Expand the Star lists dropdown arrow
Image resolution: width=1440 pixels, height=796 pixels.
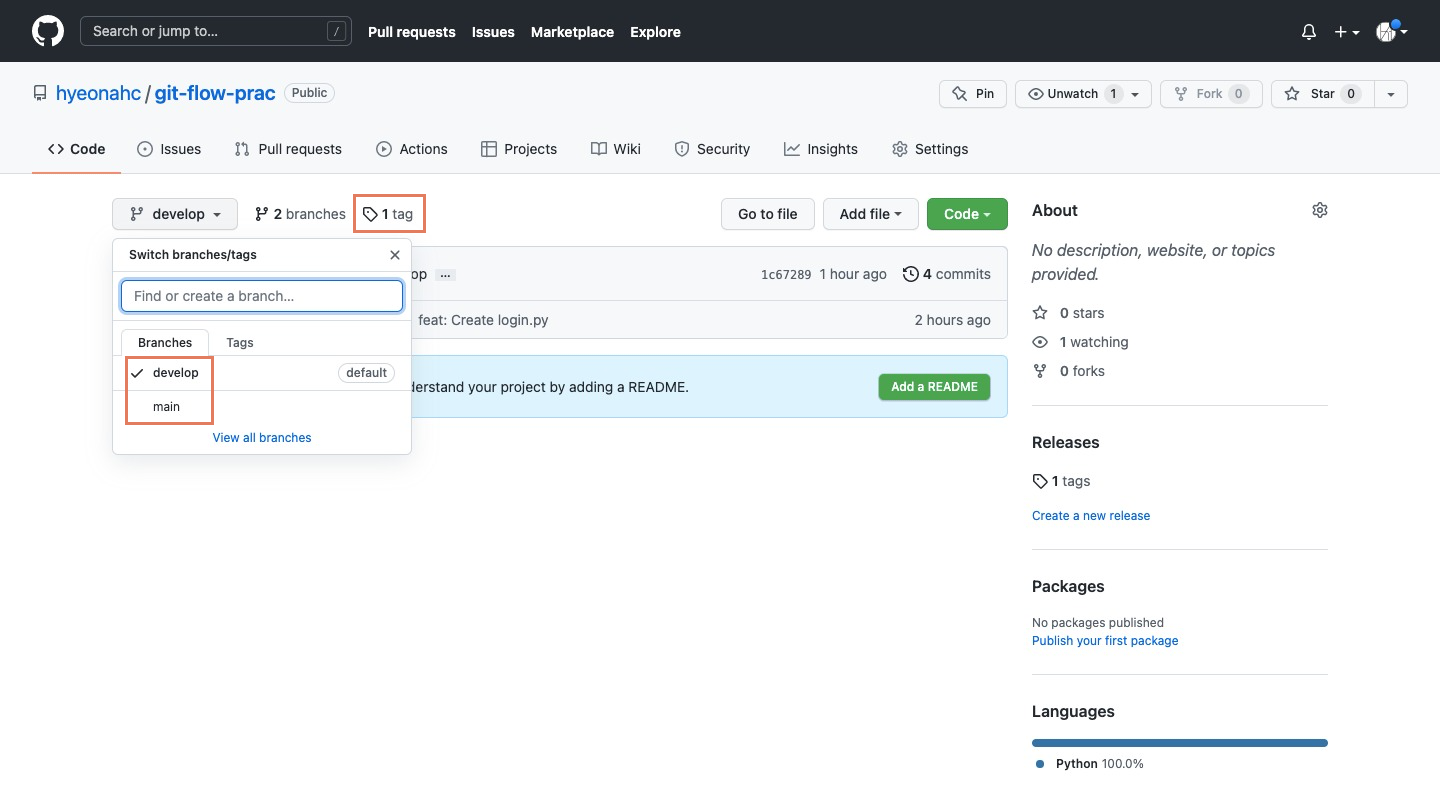[1391, 94]
